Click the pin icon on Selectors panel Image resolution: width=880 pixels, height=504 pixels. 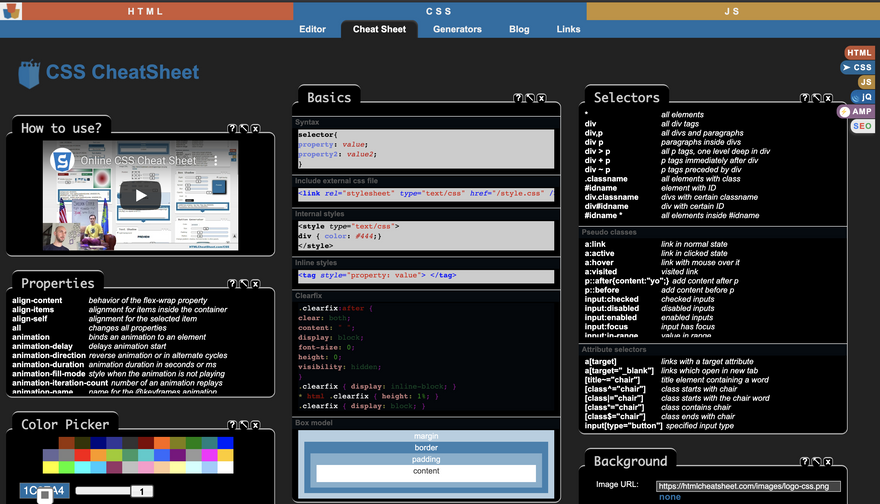point(817,98)
